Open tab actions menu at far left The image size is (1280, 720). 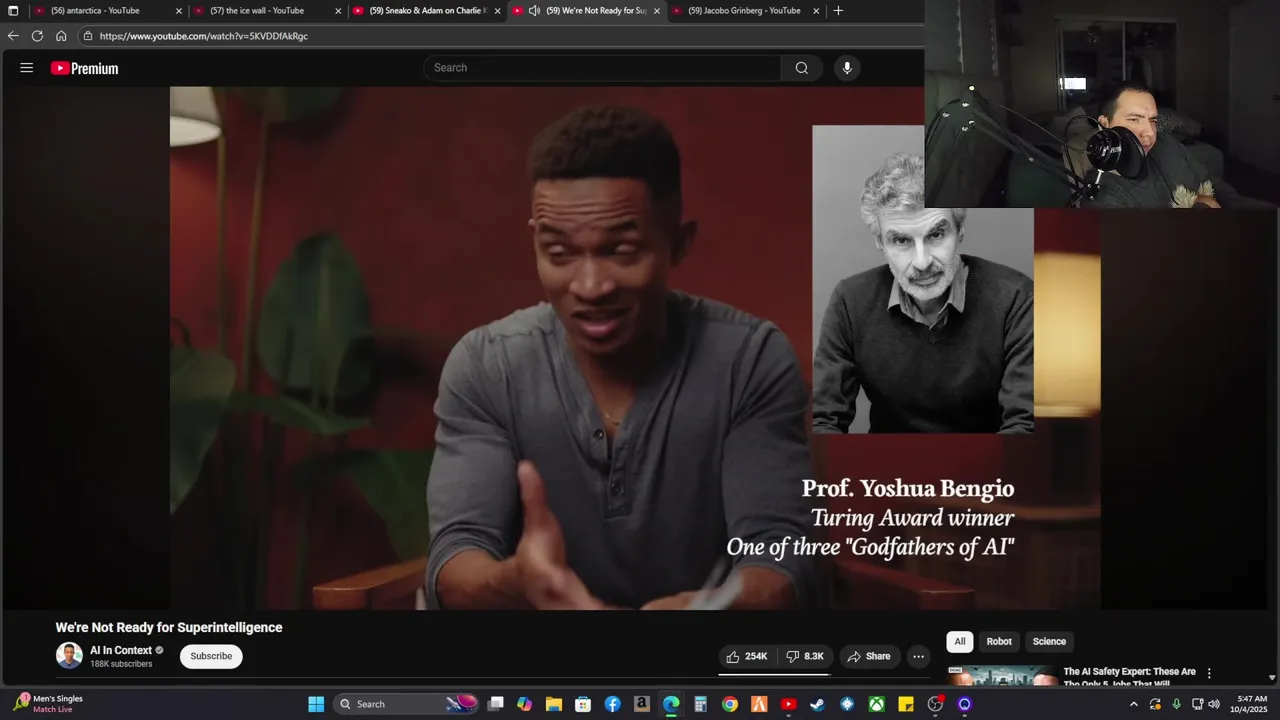(13, 11)
